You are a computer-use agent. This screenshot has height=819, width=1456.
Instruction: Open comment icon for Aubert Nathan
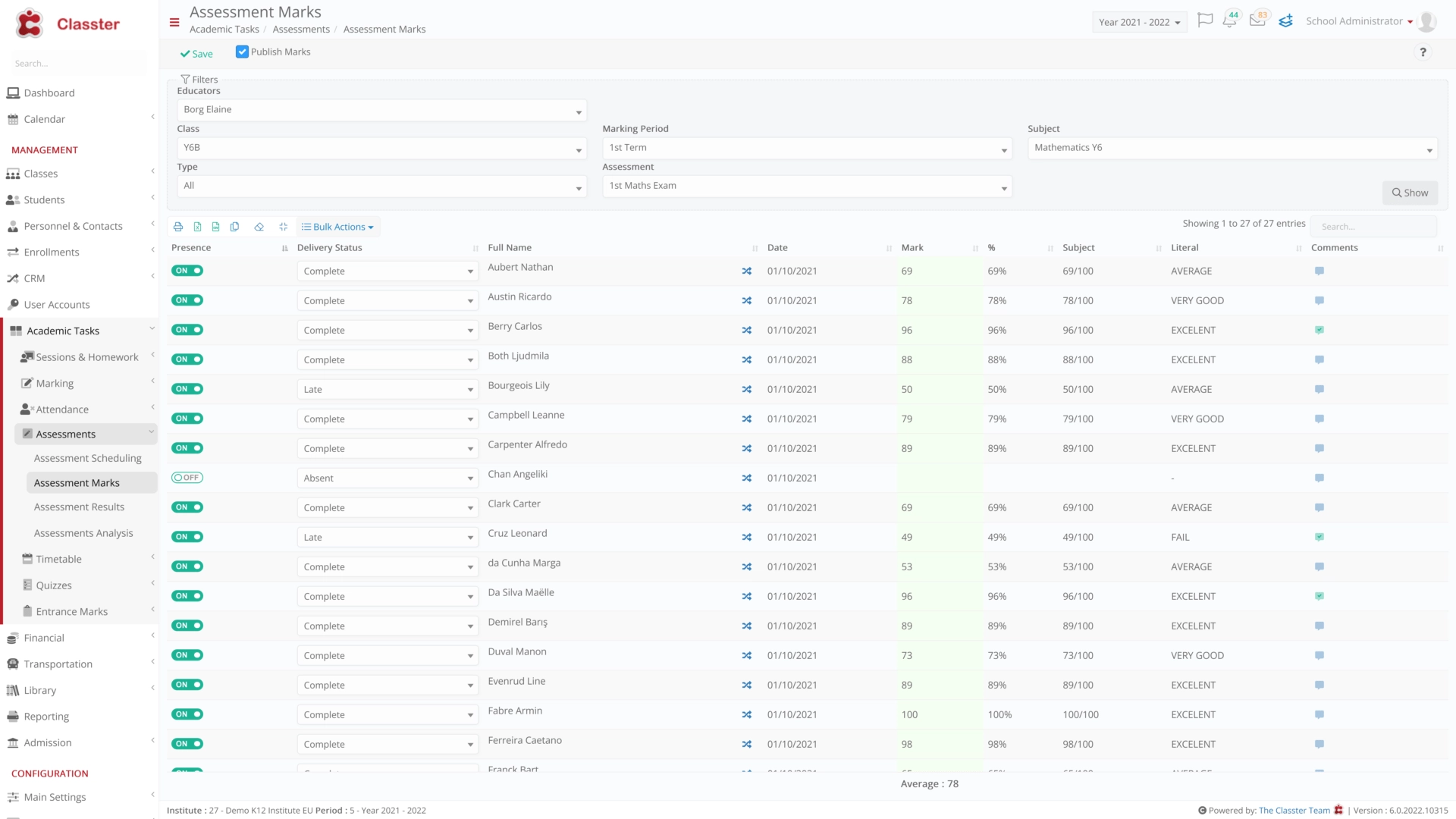[1319, 271]
